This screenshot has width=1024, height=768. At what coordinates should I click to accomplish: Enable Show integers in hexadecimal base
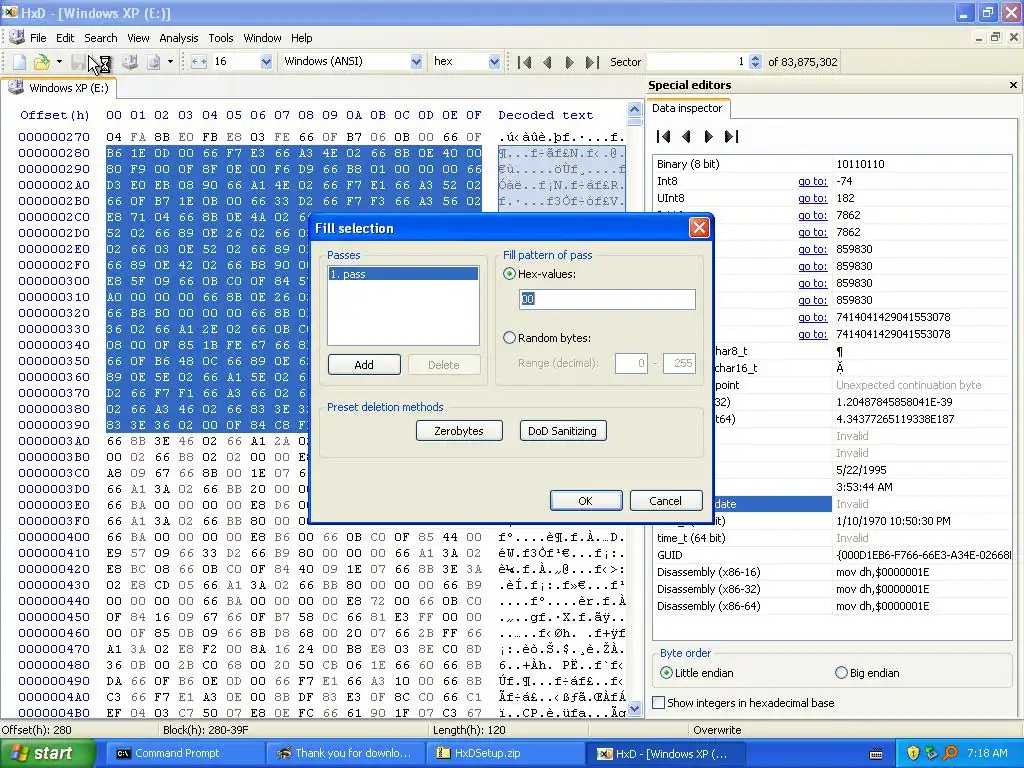[x=659, y=703]
